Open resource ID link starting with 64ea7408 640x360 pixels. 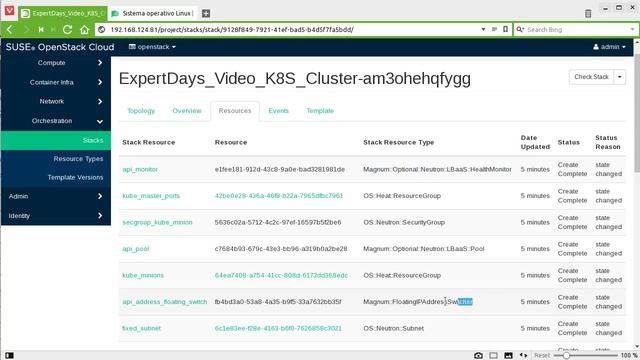pyautogui.click(x=281, y=276)
